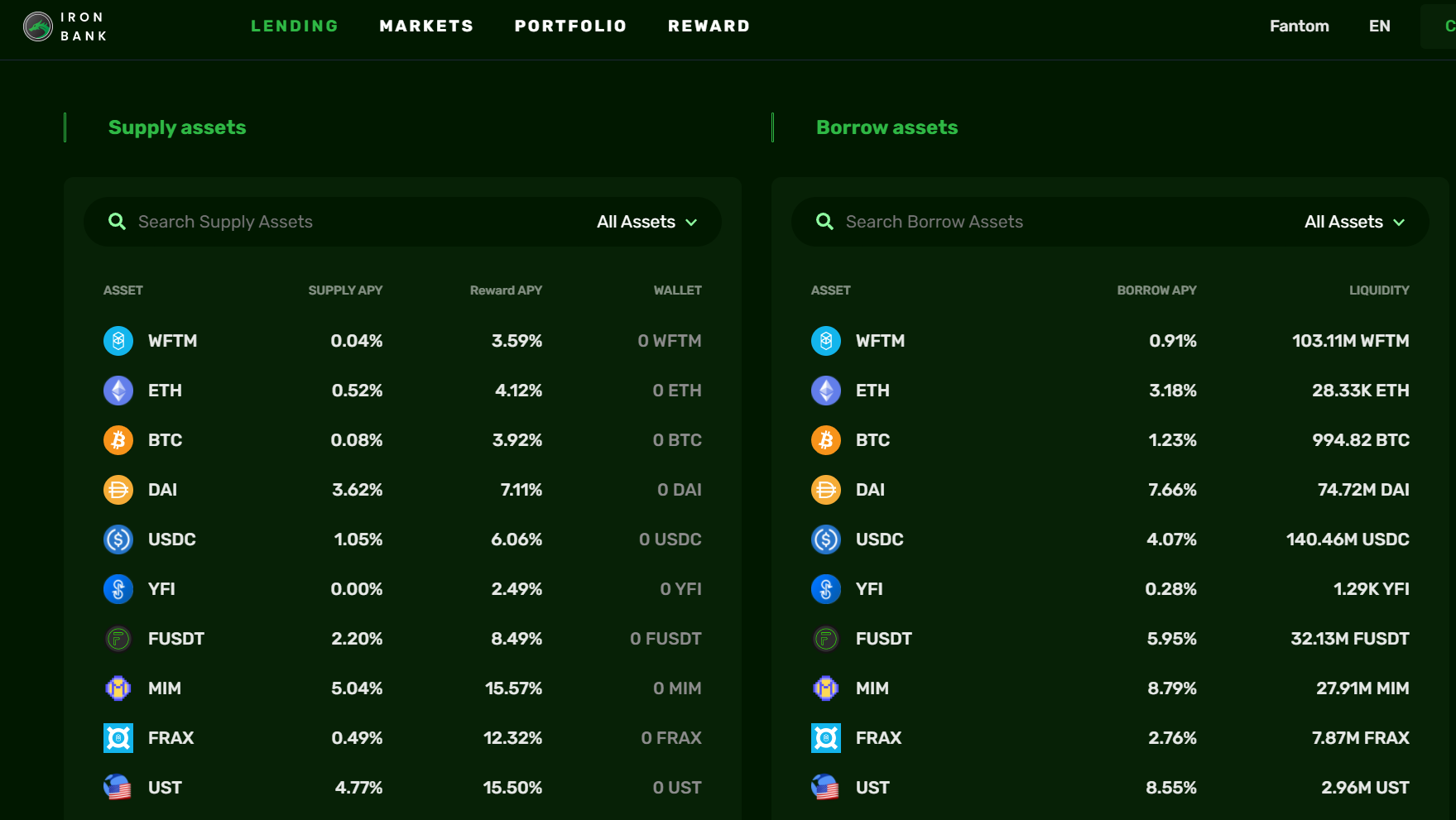Viewport: 1456px width, 820px height.
Task: Switch to the Markets tab
Action: click(426, 26)
